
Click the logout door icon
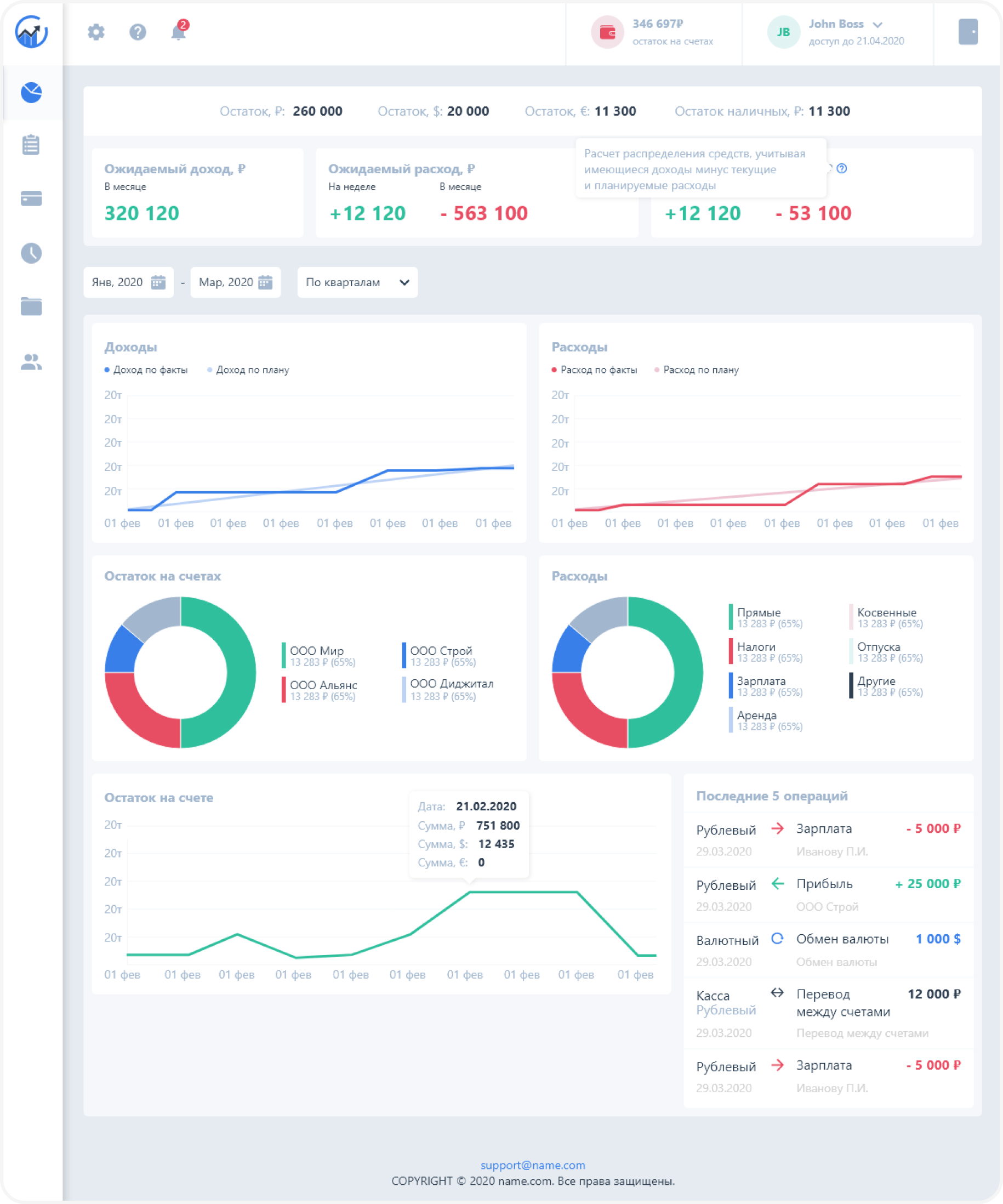[967, 32]
